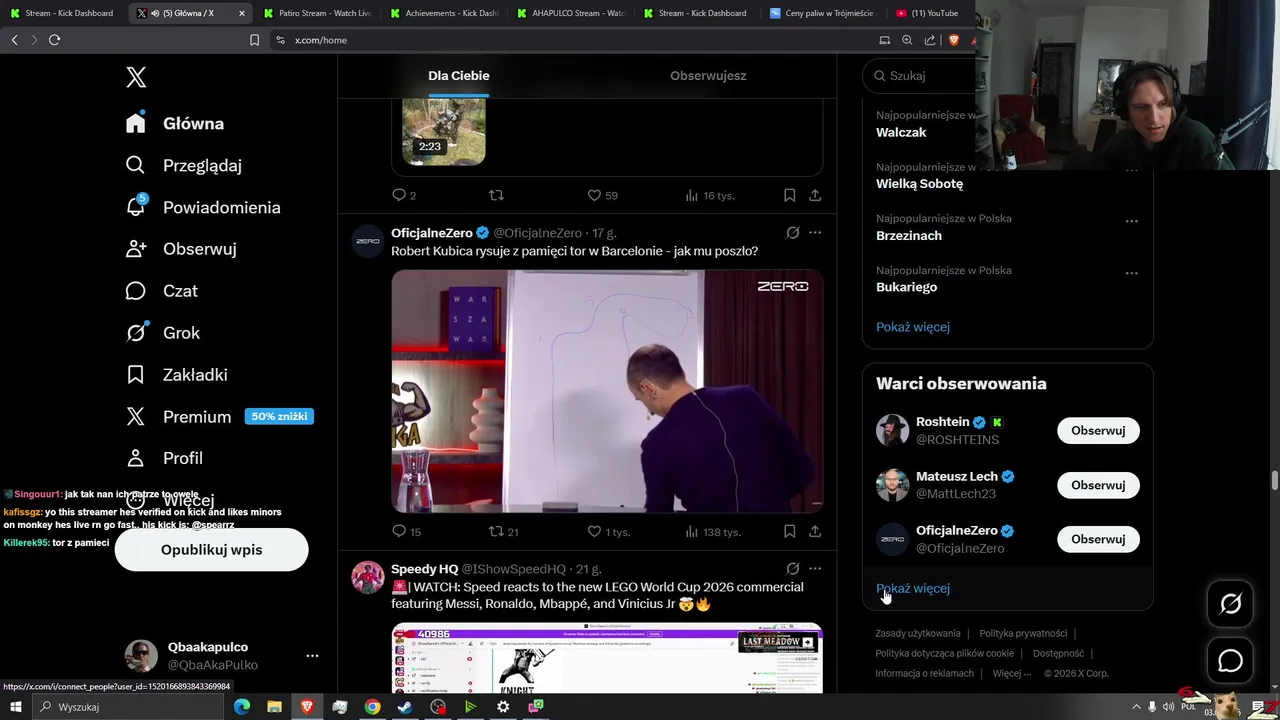Open options for Bukariego trend

tap(1132, 273)
